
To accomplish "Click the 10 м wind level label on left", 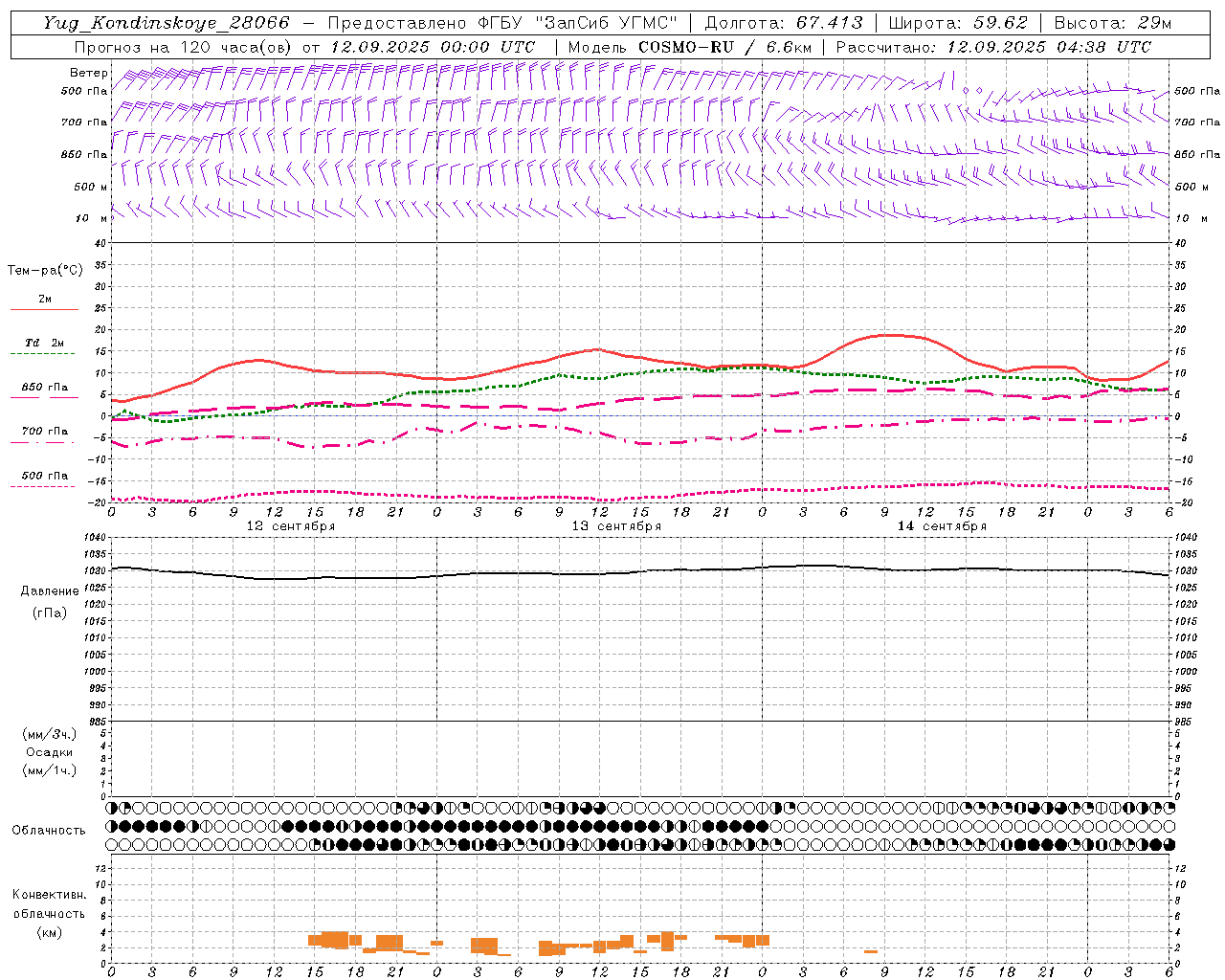I will point(92,218).
